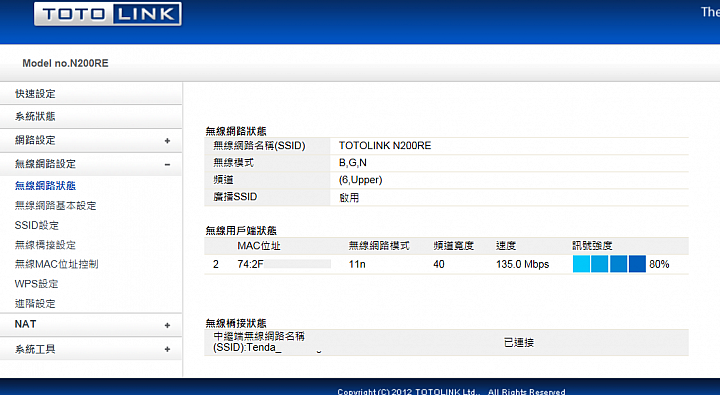Screen dimensions: 720x395
Task: Click Model no.N200RE label
Action: 65,63
